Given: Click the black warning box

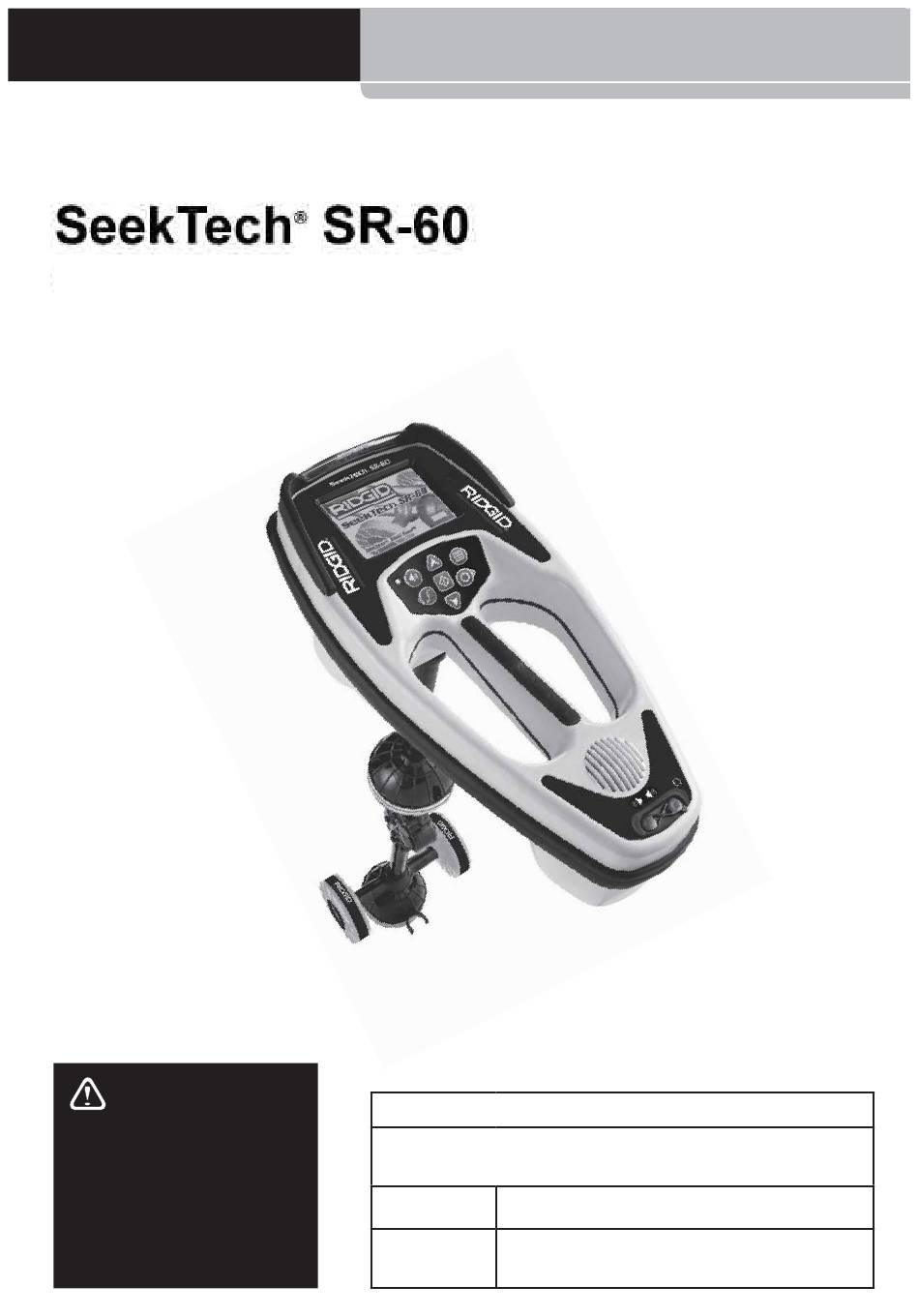Looking at the screenshot, I should point(185,1176).
